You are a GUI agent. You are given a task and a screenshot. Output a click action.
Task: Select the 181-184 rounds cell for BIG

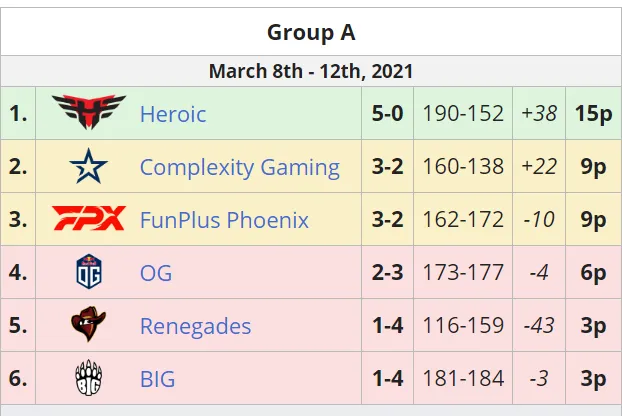[463, 378]
